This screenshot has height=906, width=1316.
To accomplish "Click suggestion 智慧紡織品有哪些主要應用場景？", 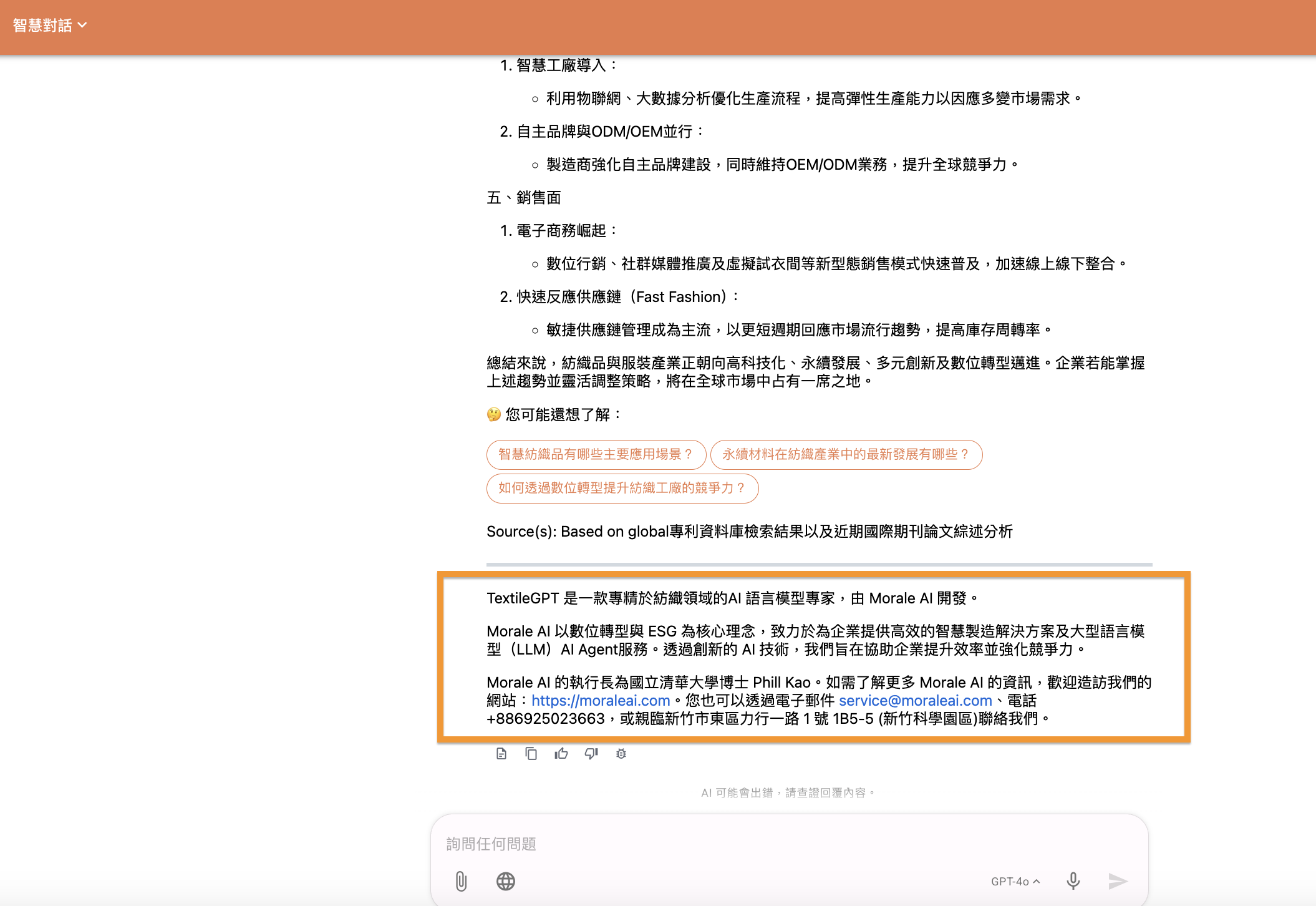I will [596, 455].
